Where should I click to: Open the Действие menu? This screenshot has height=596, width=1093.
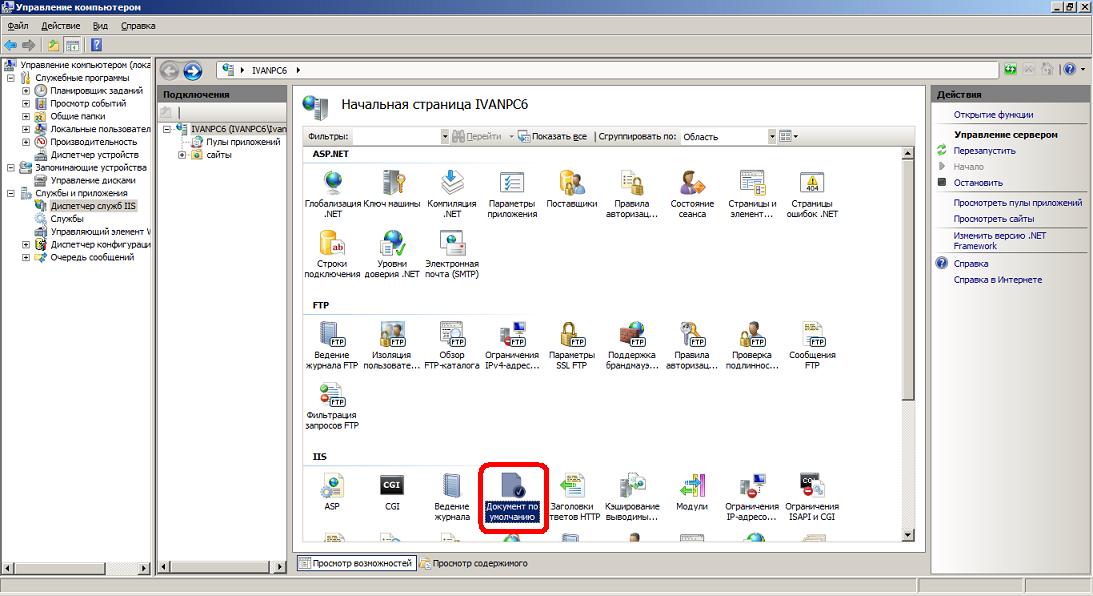61,25
